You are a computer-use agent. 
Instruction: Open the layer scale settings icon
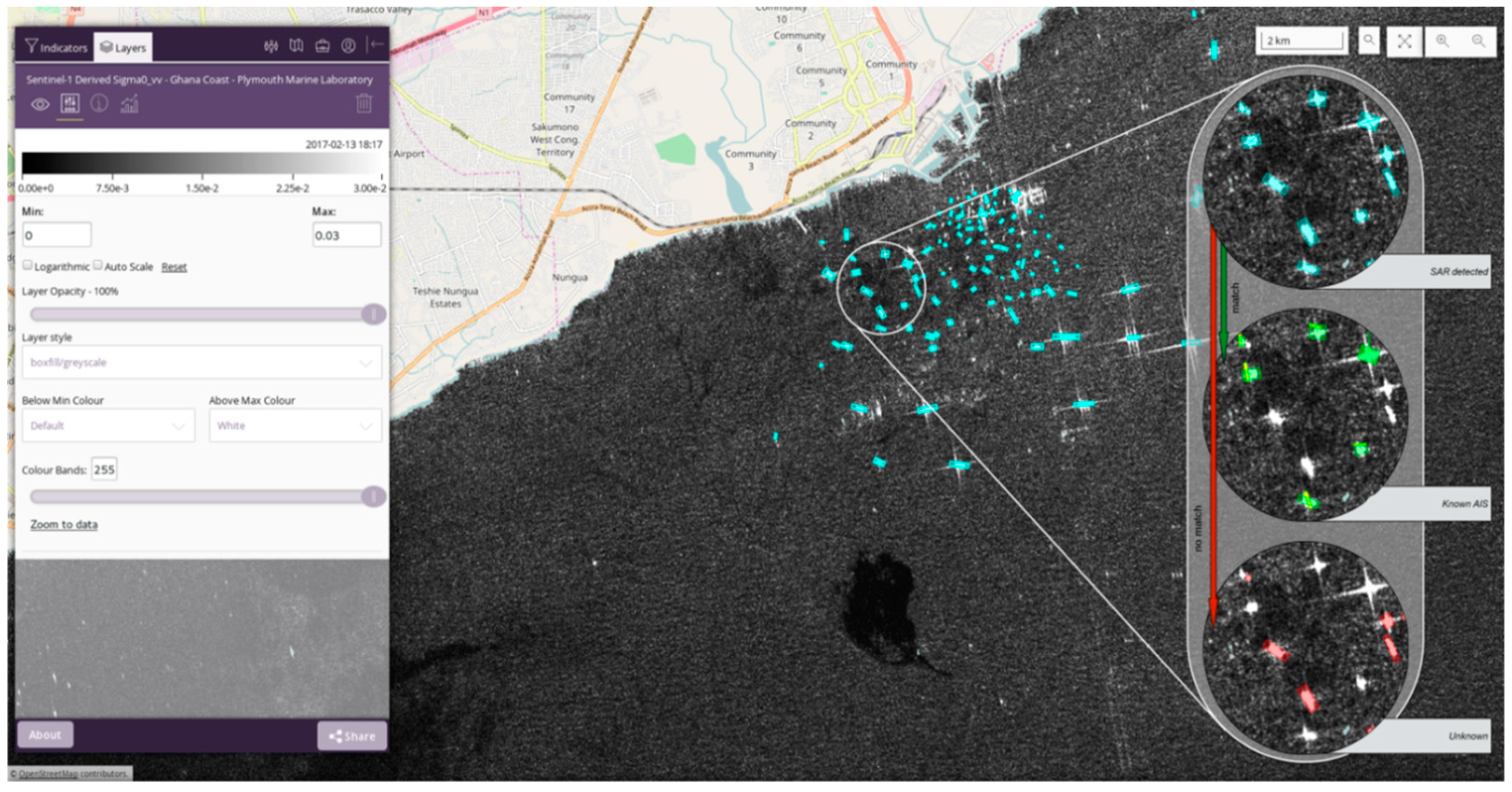click(x=70, y=104)
